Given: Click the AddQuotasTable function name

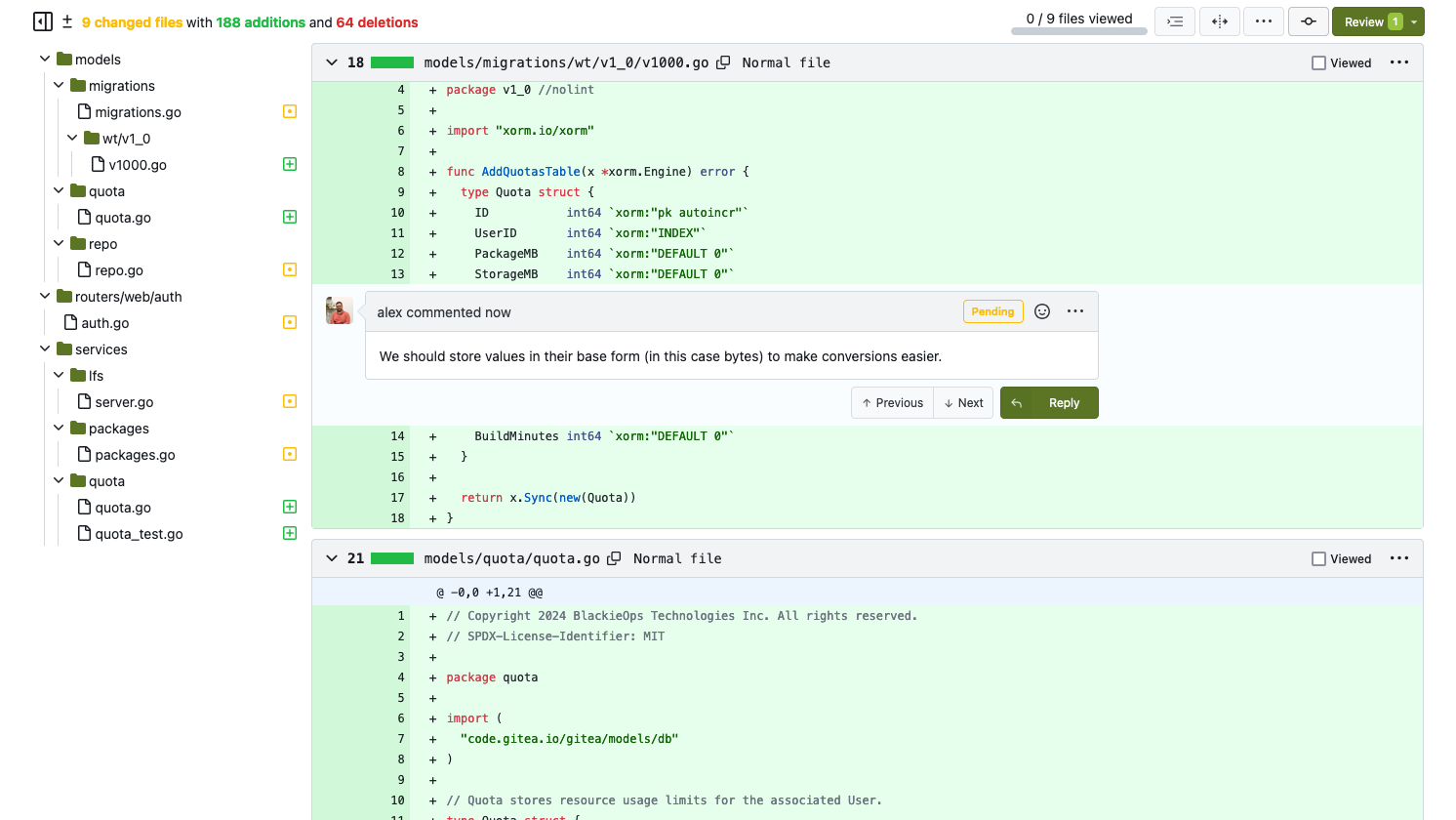Looking at the screenshot, I should pyautogui.click(x=531, y=172).
